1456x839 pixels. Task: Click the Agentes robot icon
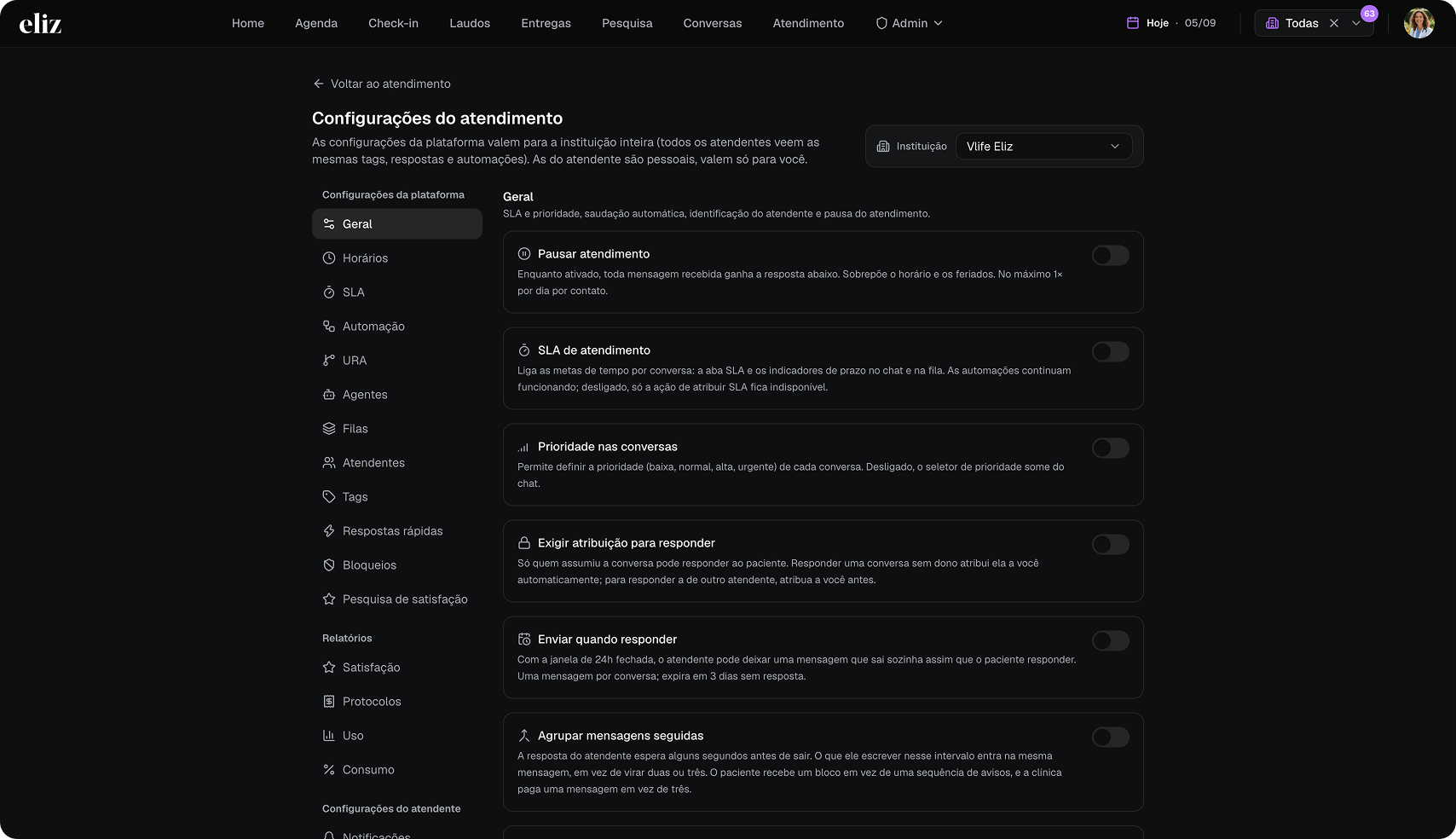click(329, 395)
